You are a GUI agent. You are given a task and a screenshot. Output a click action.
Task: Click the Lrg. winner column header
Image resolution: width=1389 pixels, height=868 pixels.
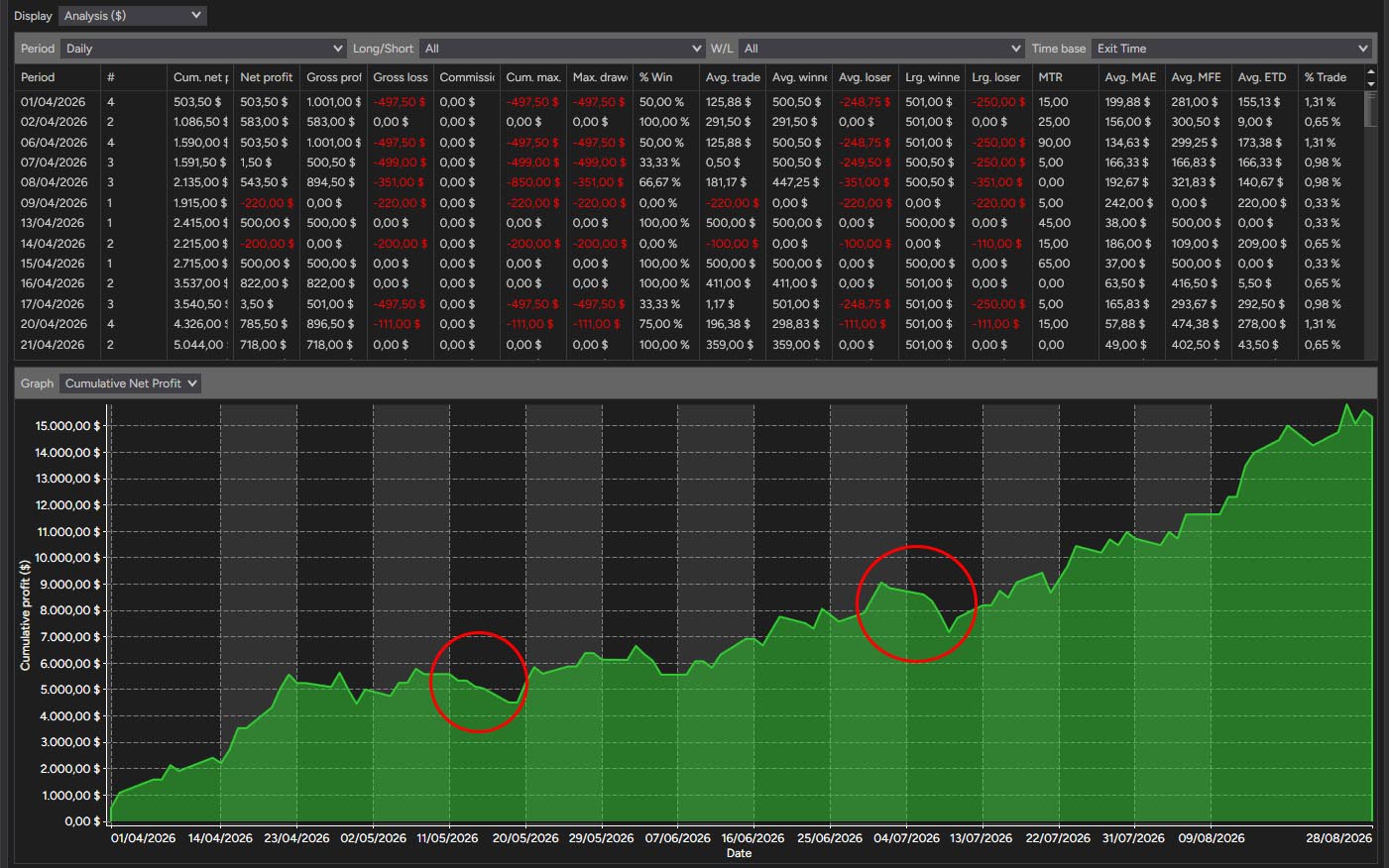(931, 77)
